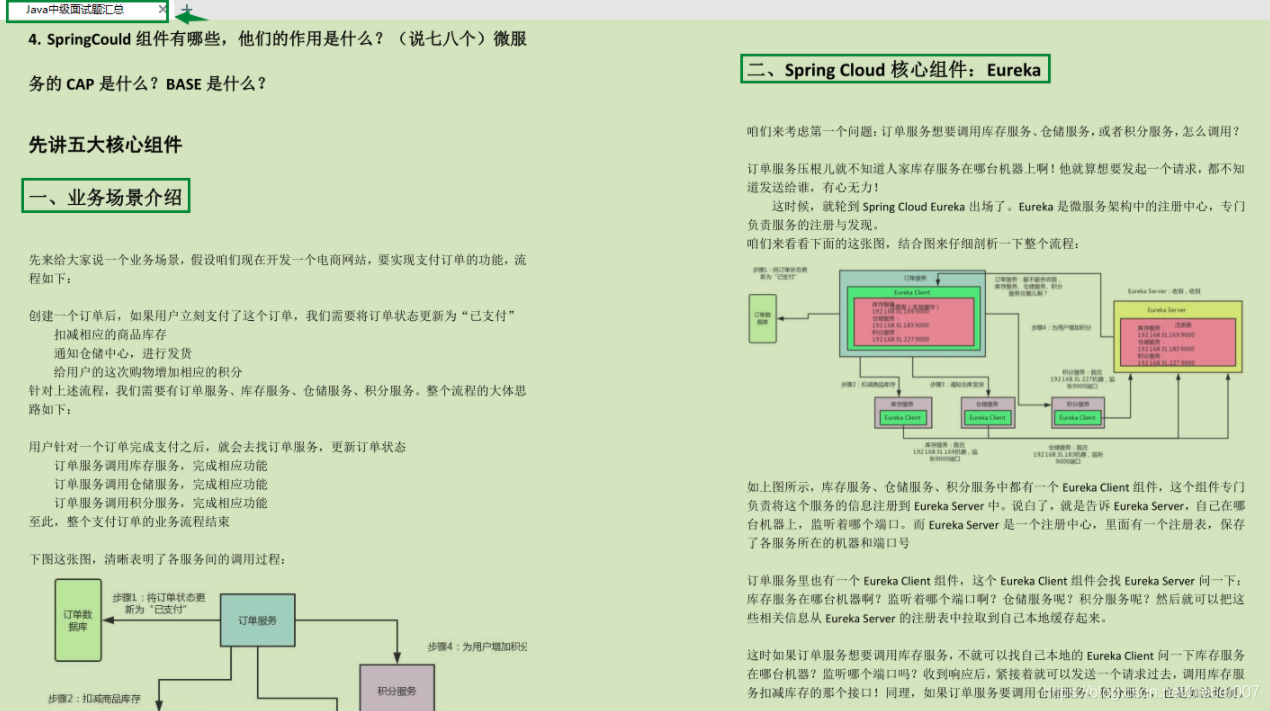Click line 订单服务调用仓储服务，完成相应功能
1270x711 pixels.
161,484
